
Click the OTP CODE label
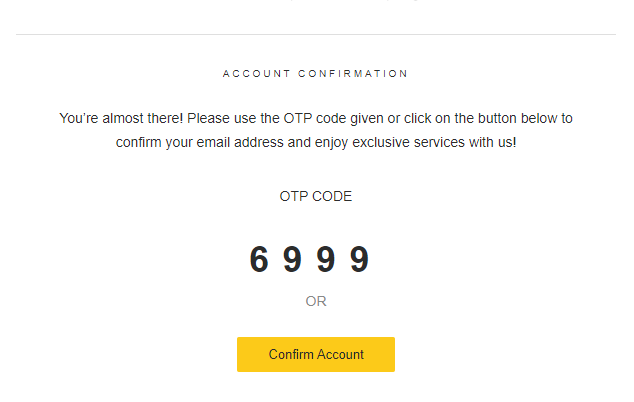(316, 197)
